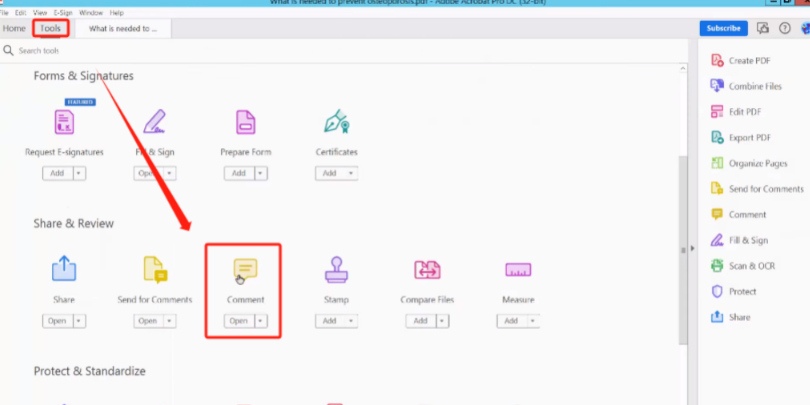Click Open under Send for Comments
810x405 pixels.
pyautogui.click(x=148, y=321)
